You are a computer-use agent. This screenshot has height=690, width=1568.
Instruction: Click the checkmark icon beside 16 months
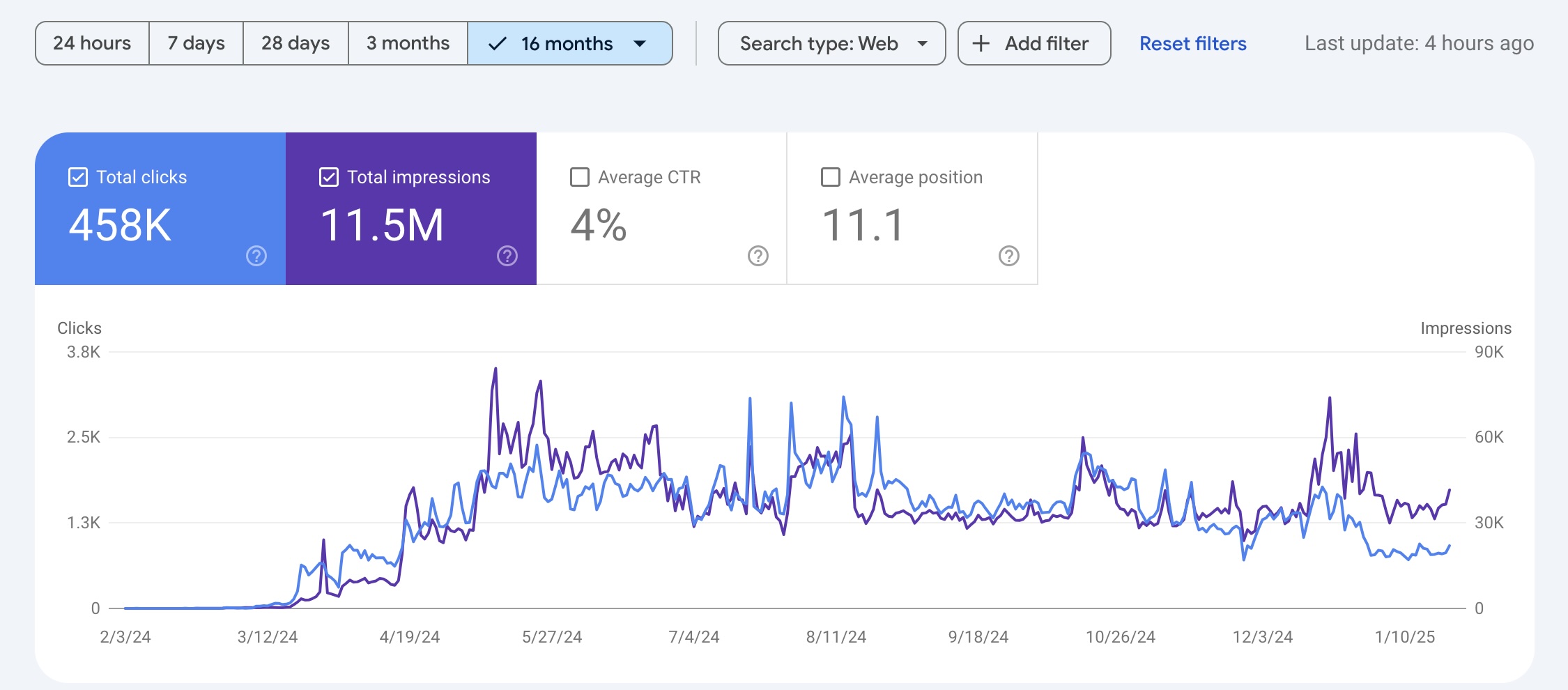coord(497,44)
